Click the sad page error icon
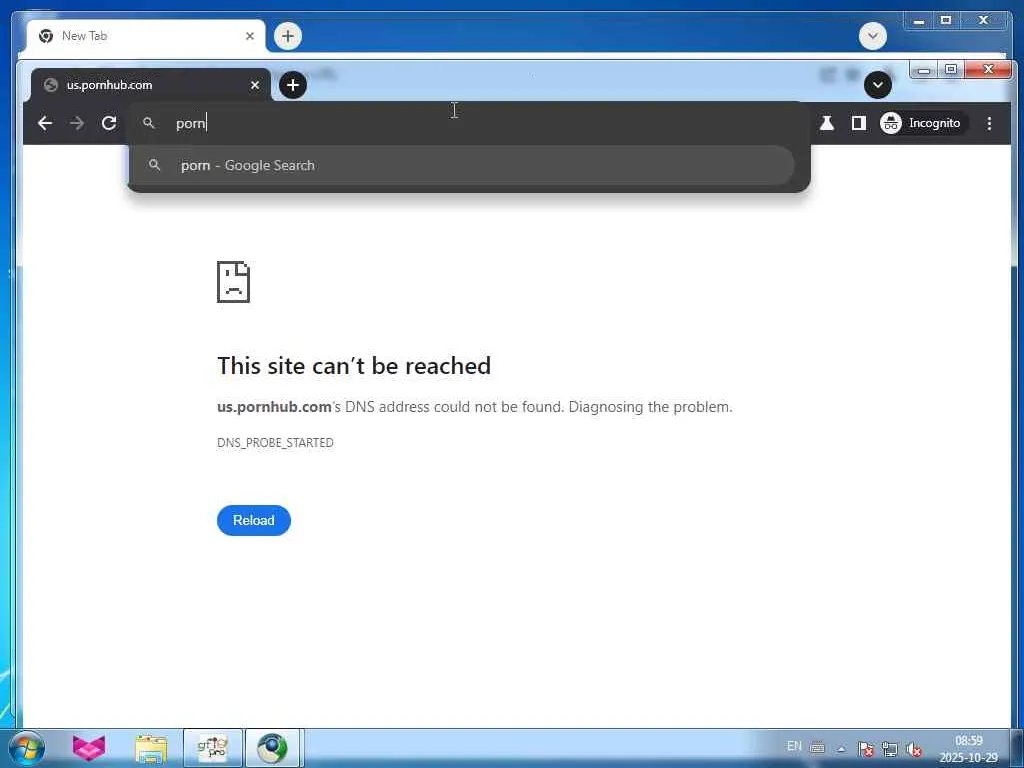Image resolution: width=1024 pixels, height=768 pixels. [x=234, y=281]
